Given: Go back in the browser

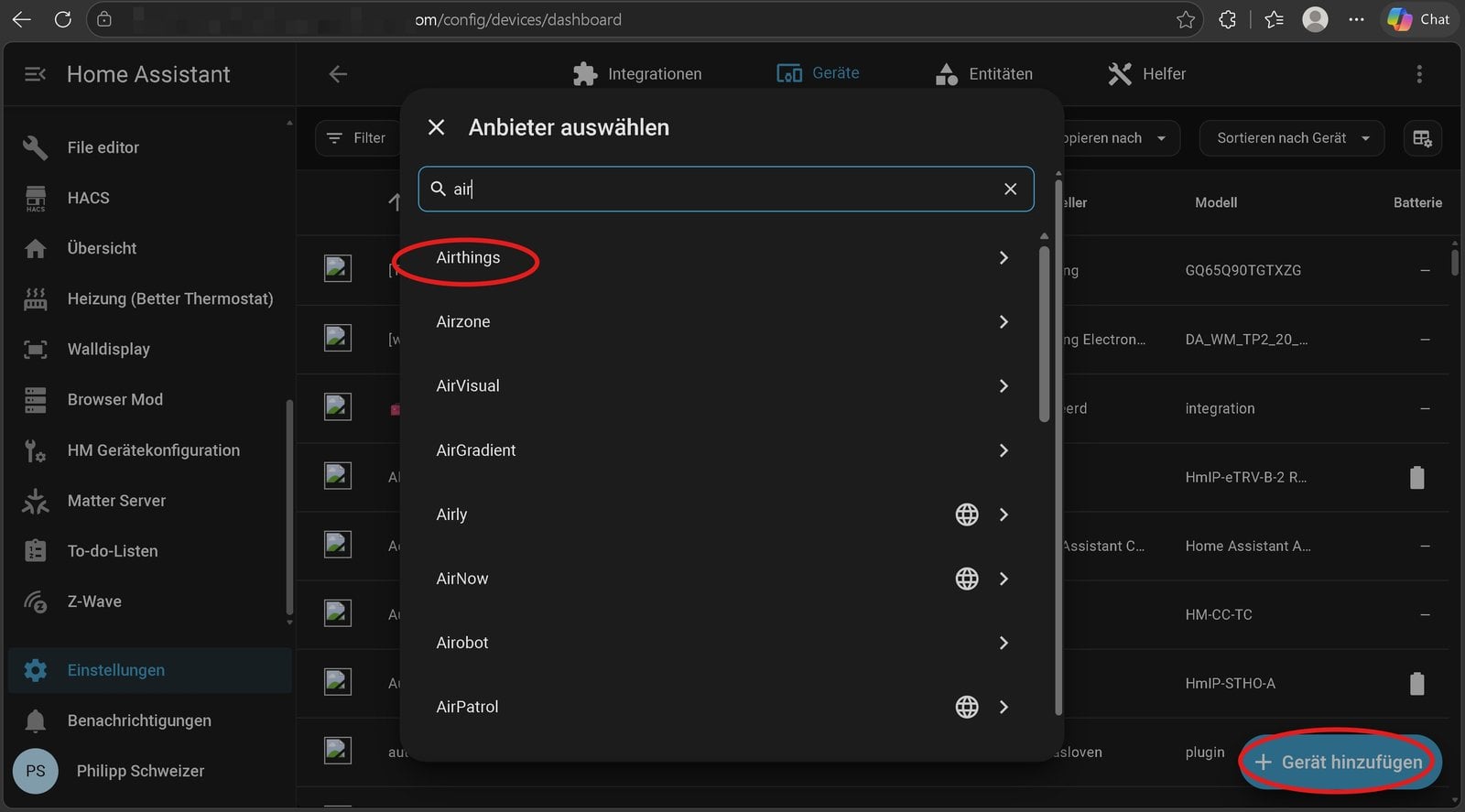Looking at the screenshot, I should click(x=22, y=19).
